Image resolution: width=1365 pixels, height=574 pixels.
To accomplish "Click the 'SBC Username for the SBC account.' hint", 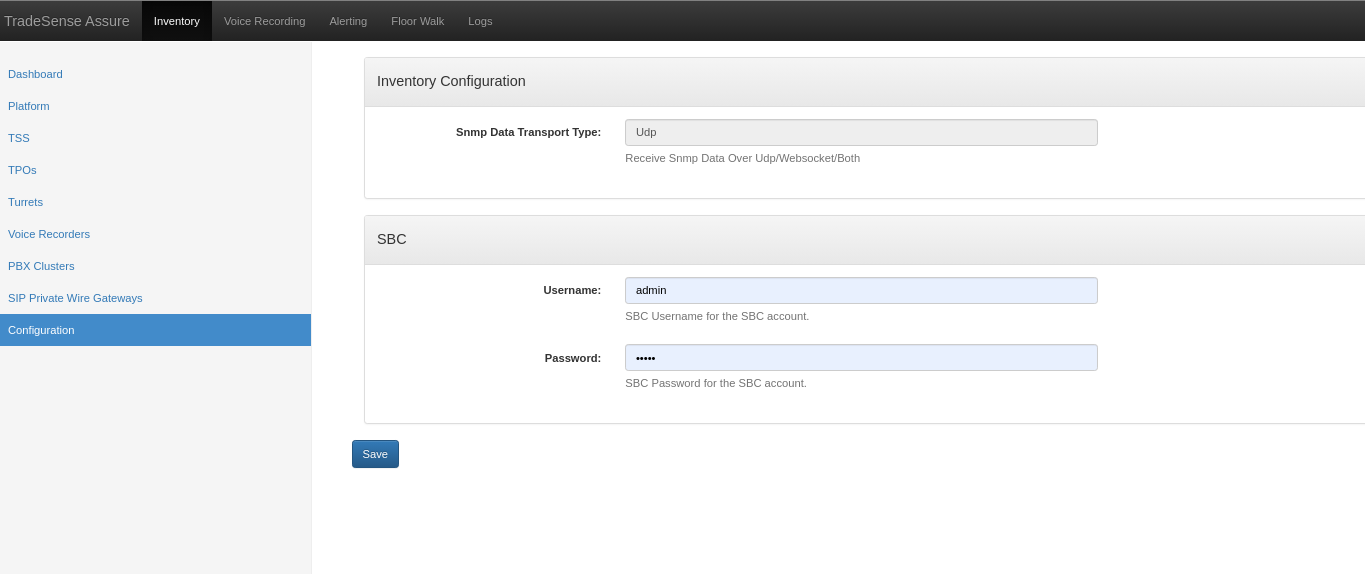I will tap(717, 316).
